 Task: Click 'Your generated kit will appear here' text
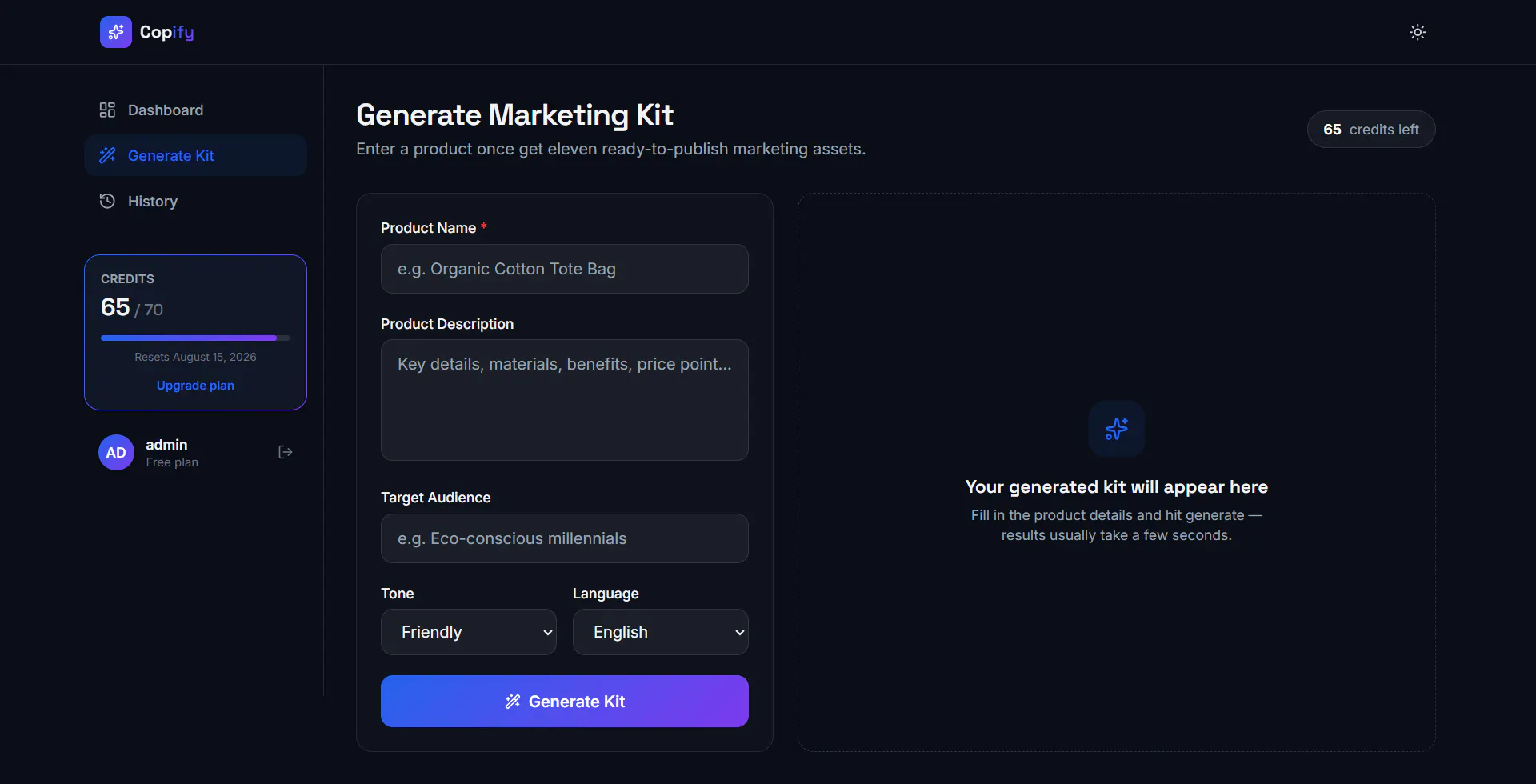pos(1117,486)
